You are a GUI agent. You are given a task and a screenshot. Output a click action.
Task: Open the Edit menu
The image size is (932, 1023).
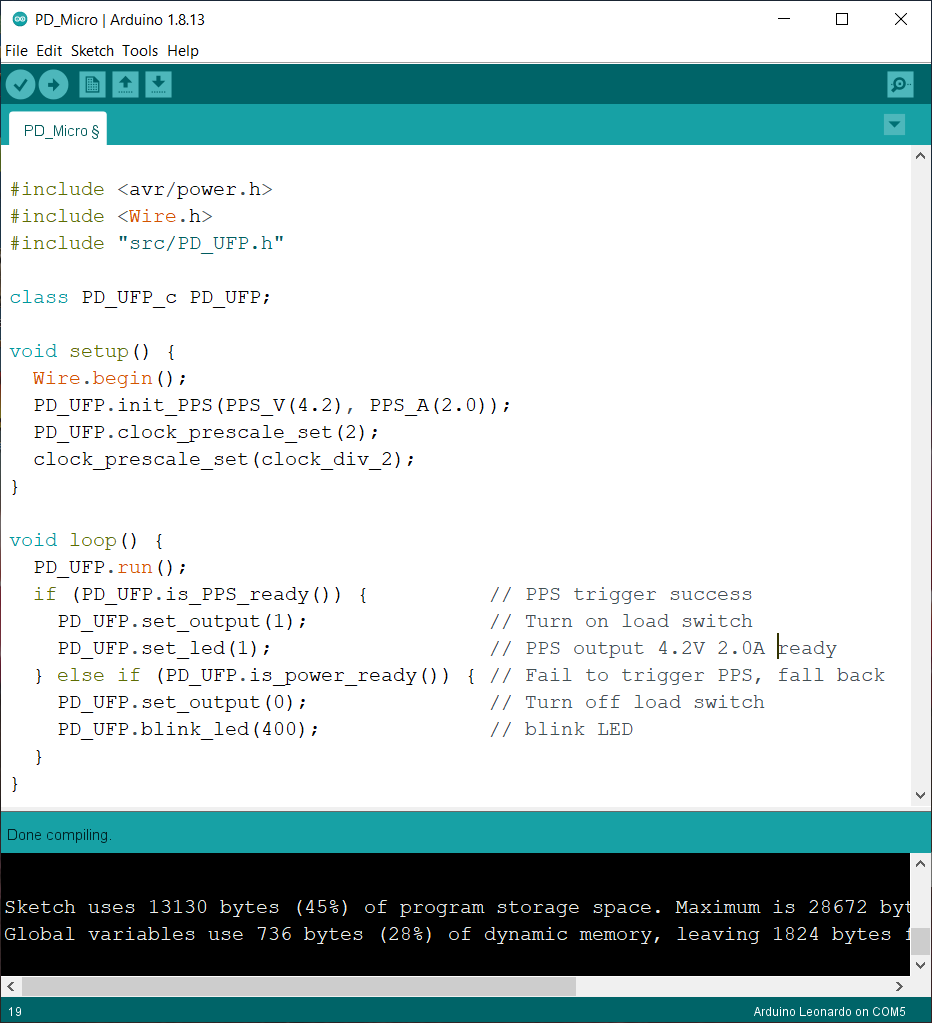[49, 51]
